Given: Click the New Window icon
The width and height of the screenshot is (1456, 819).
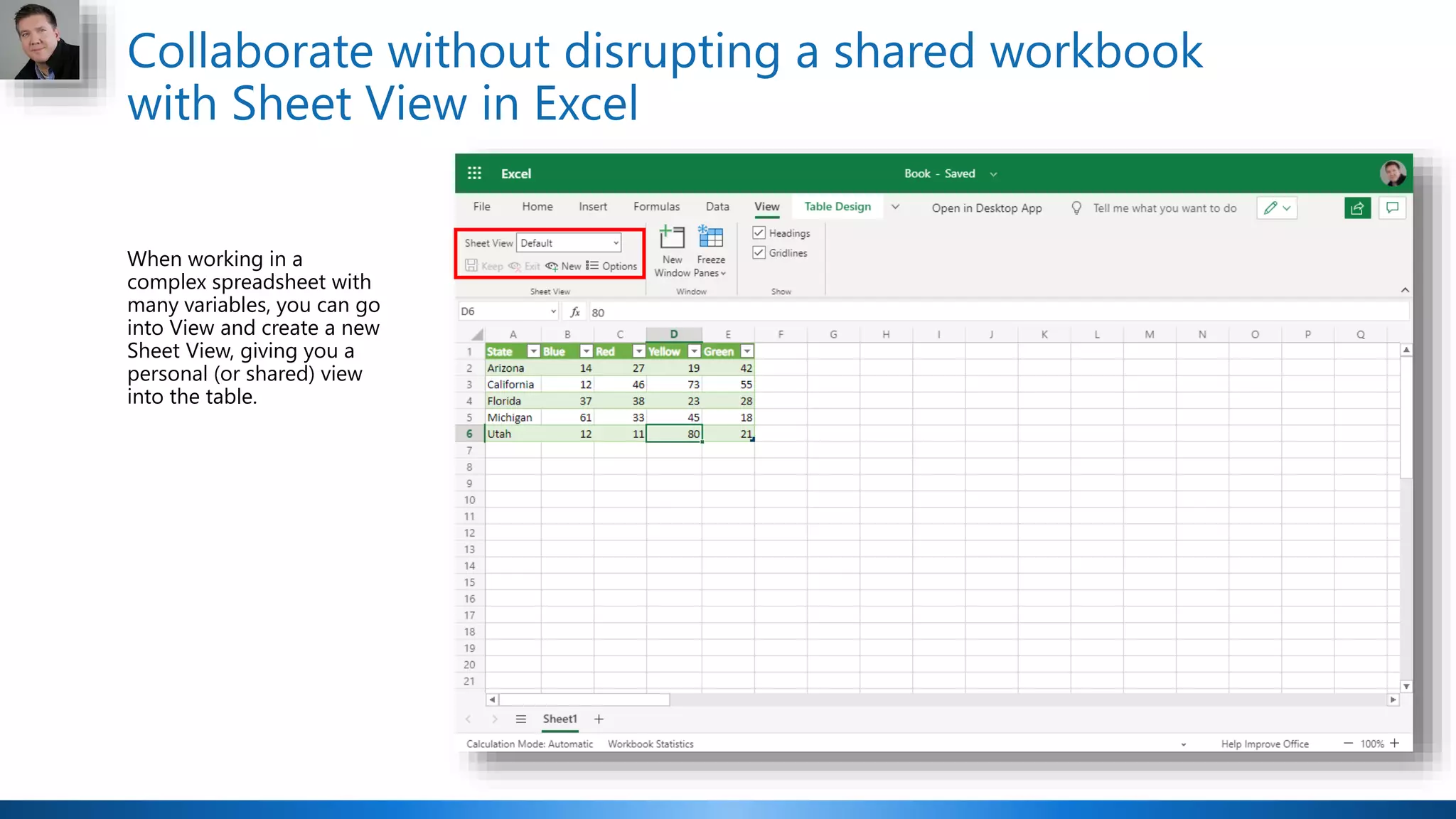Looking at the screenshot, I should coord(672,237).
